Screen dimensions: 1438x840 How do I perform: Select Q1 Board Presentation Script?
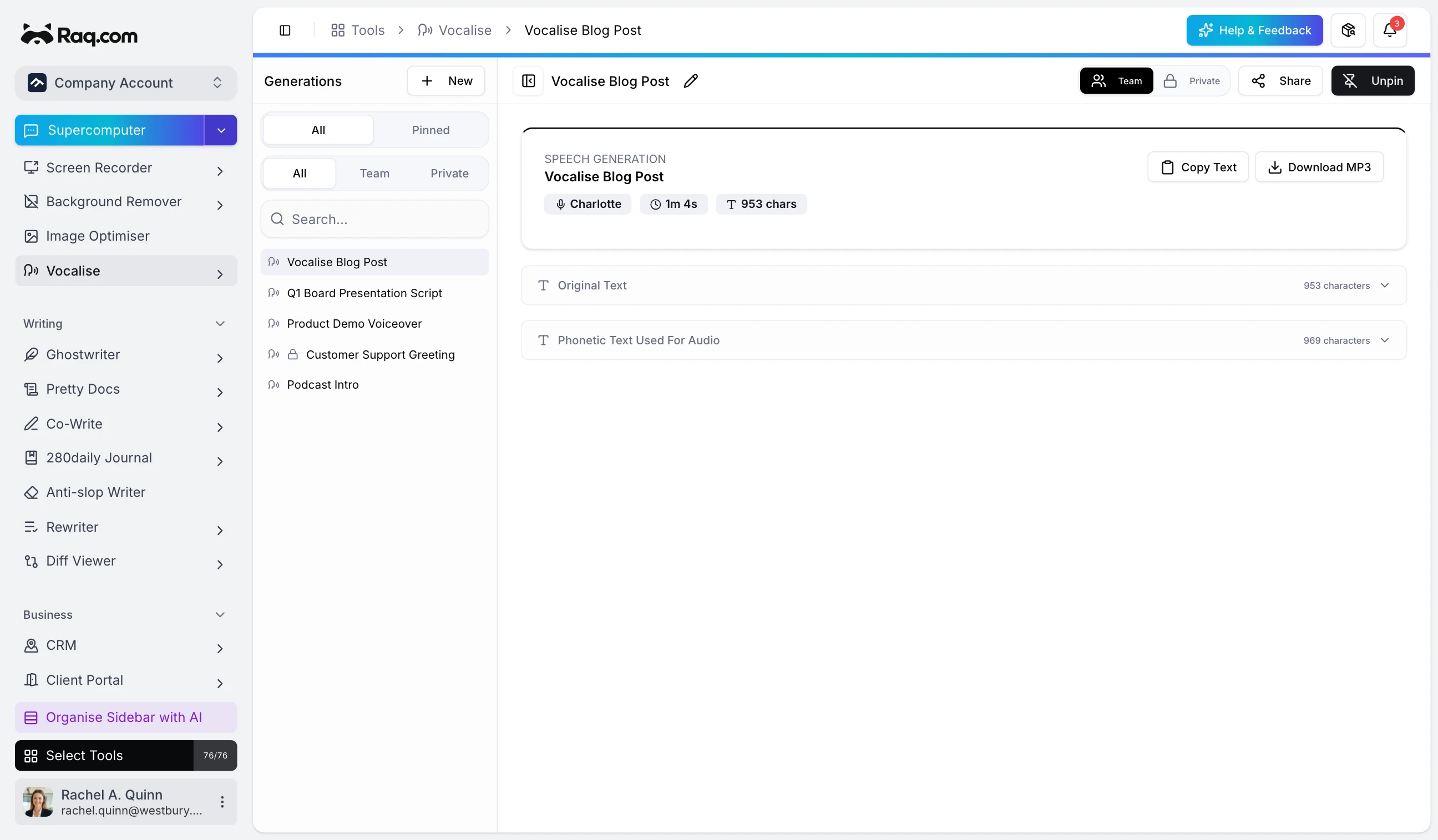point(374,293)
